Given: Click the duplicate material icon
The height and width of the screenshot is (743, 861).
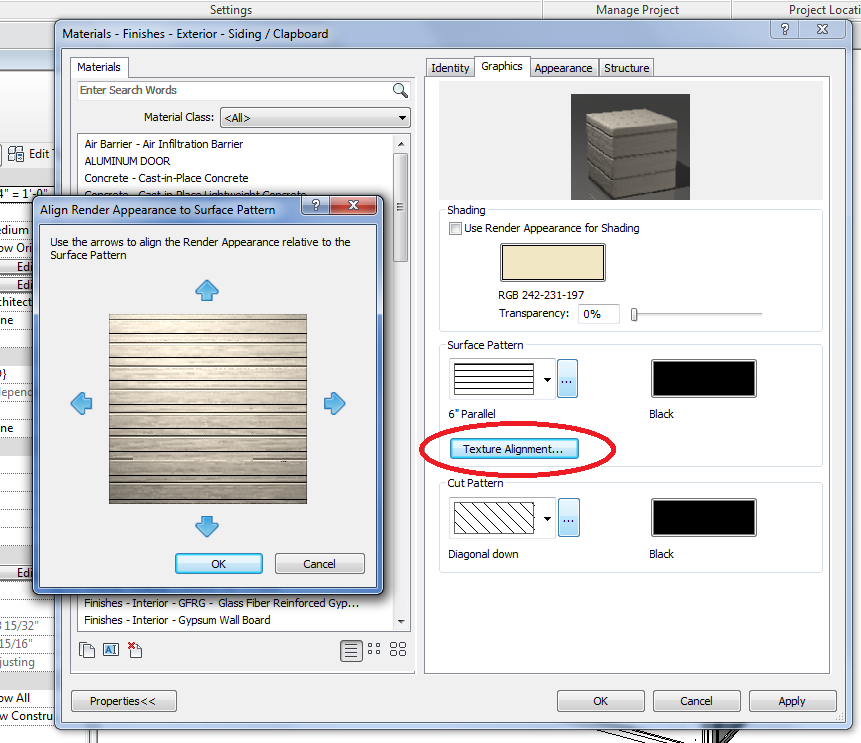Looking at the screenshot, I should (x=87, y=650).
